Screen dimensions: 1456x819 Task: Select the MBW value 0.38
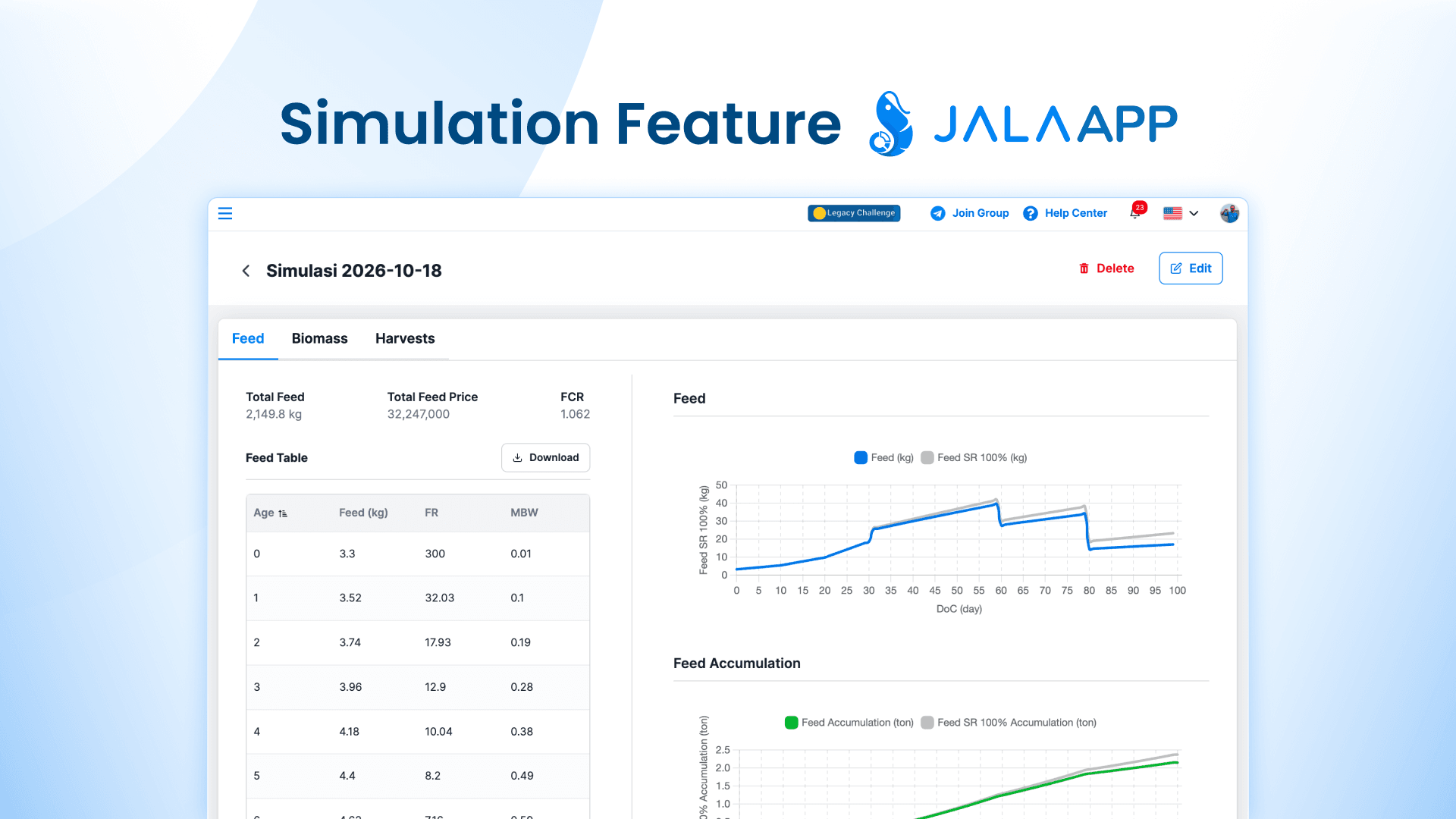tap(522, 732)
